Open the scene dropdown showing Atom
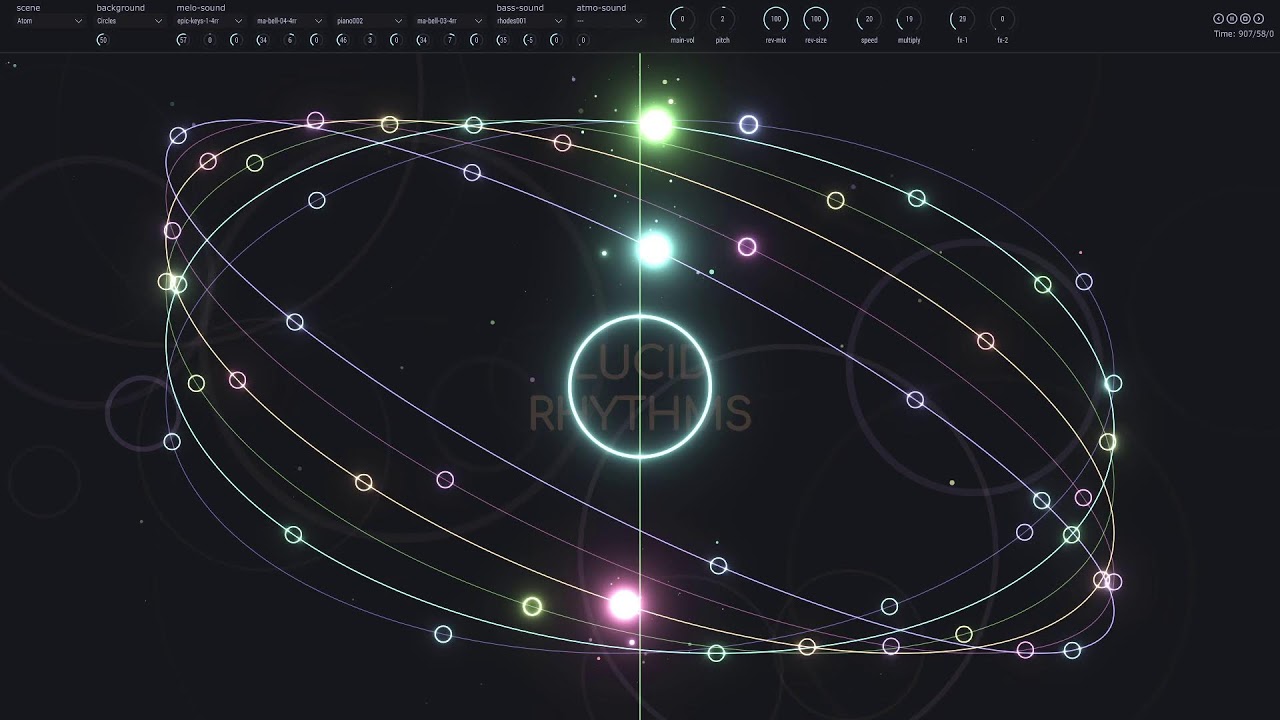Screen dimensions: 1280x720 click(x=50, y=20)
